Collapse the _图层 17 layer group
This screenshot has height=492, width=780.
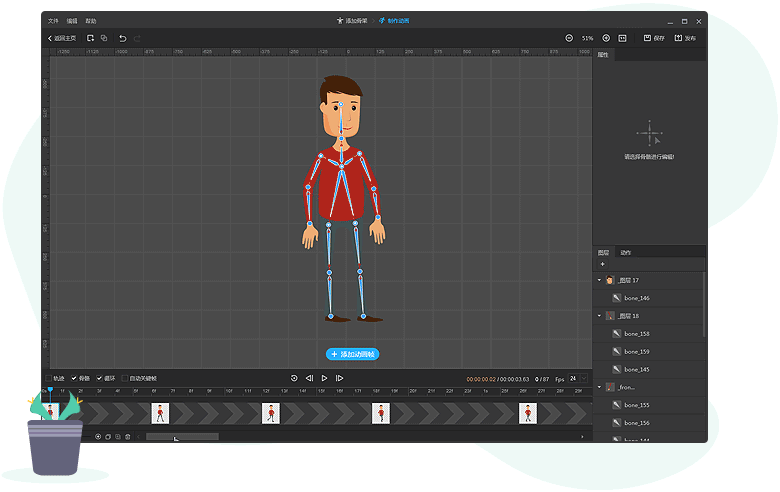pos(600,280)
